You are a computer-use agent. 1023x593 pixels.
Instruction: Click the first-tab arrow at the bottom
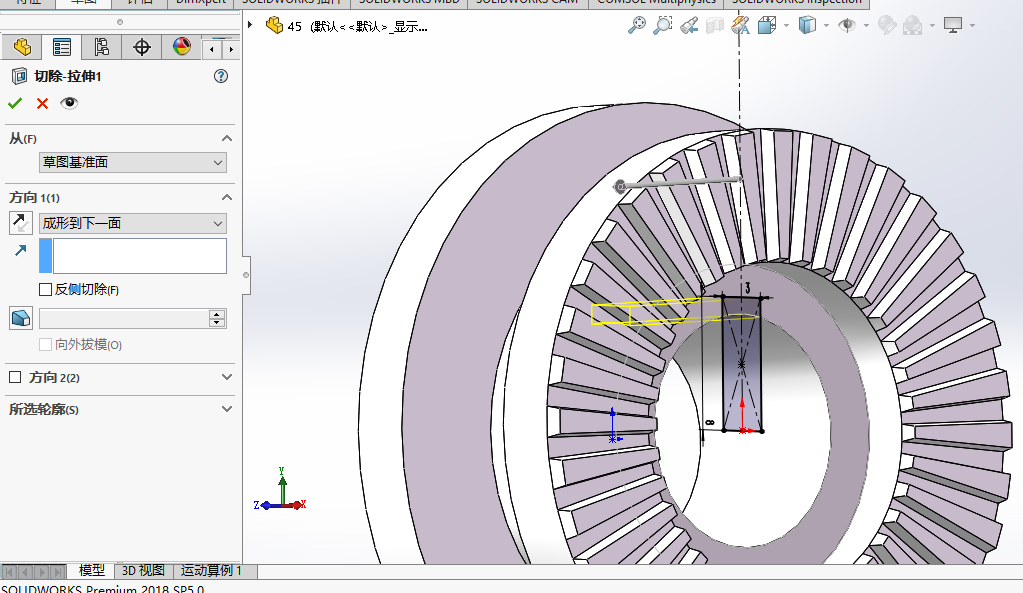10,572
